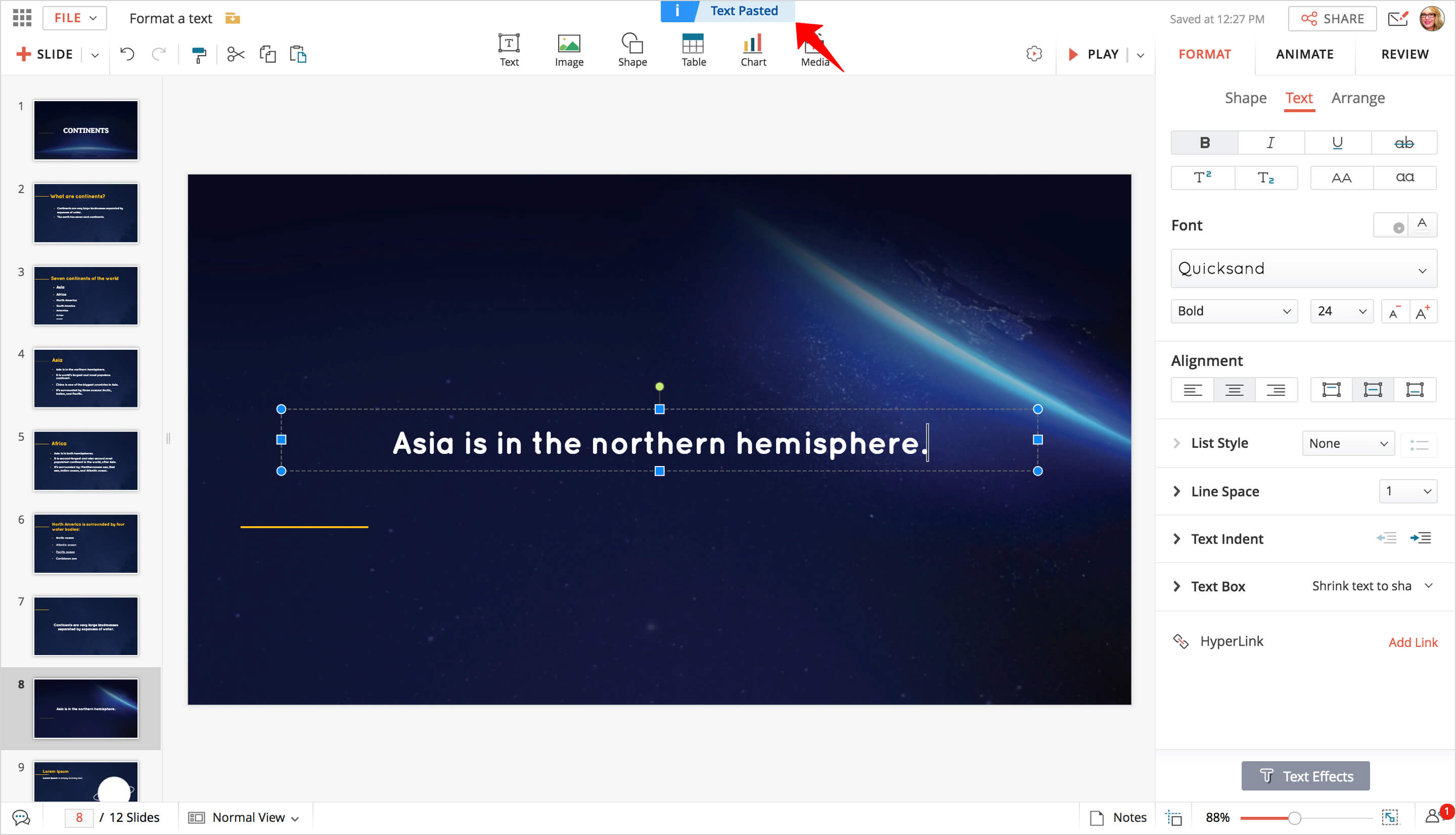Image resolution: width=1456 pixels, height=835 pixels.
Task: Click the zoom slider handle
Action: click(1294, 818)
